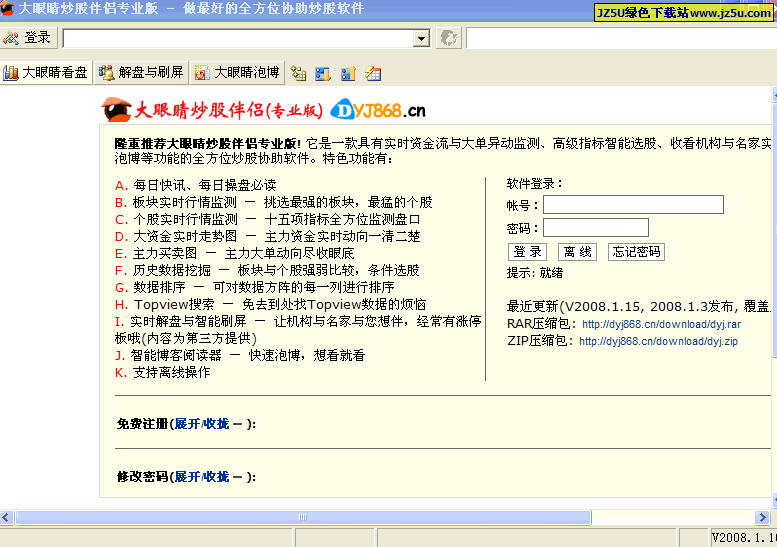777x547 pixels.
Task: Click the grid with diamonds toolbar icon
Action: (298, 73)
